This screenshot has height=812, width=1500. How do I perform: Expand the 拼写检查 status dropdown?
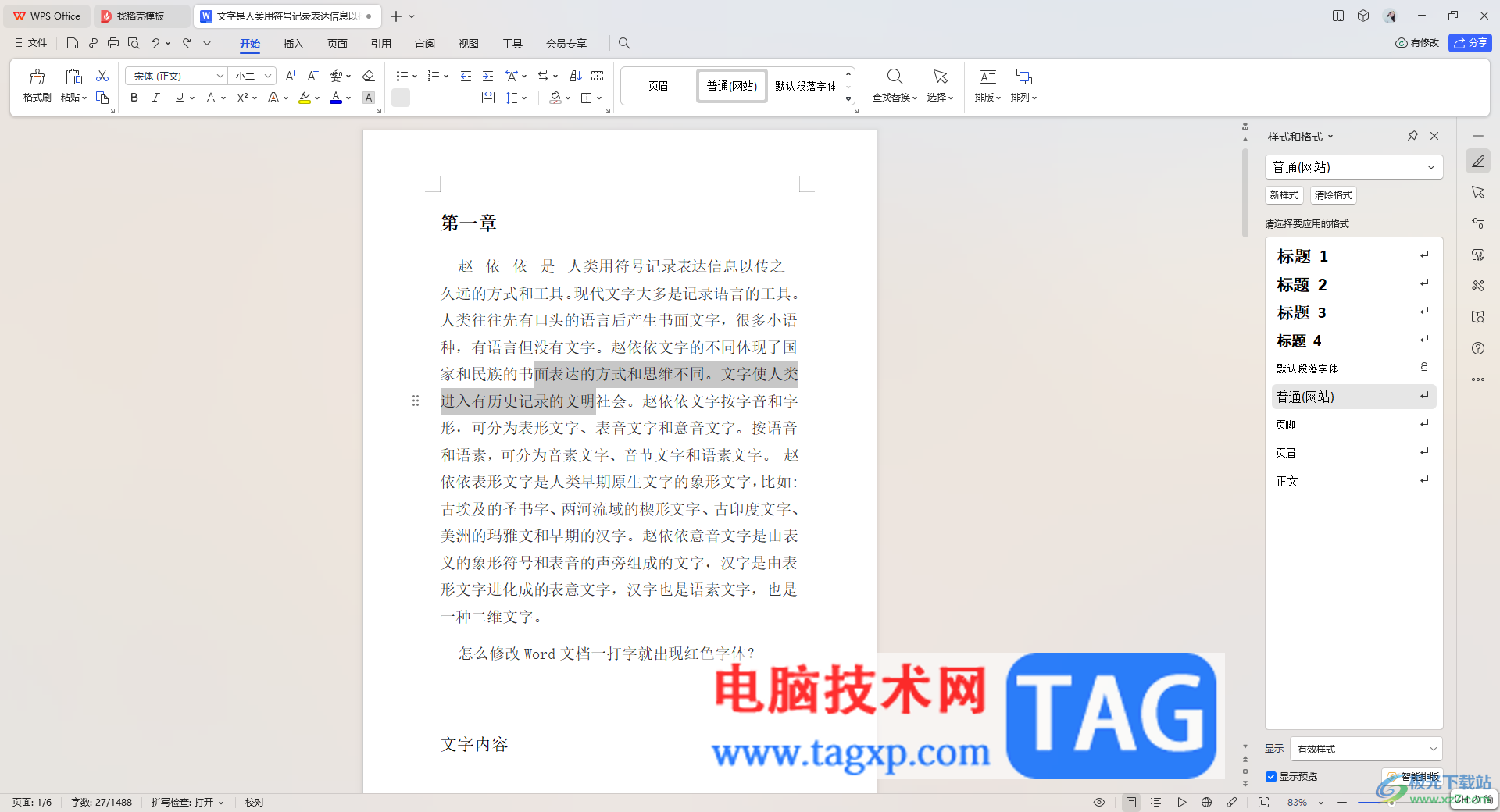(221, 803)
